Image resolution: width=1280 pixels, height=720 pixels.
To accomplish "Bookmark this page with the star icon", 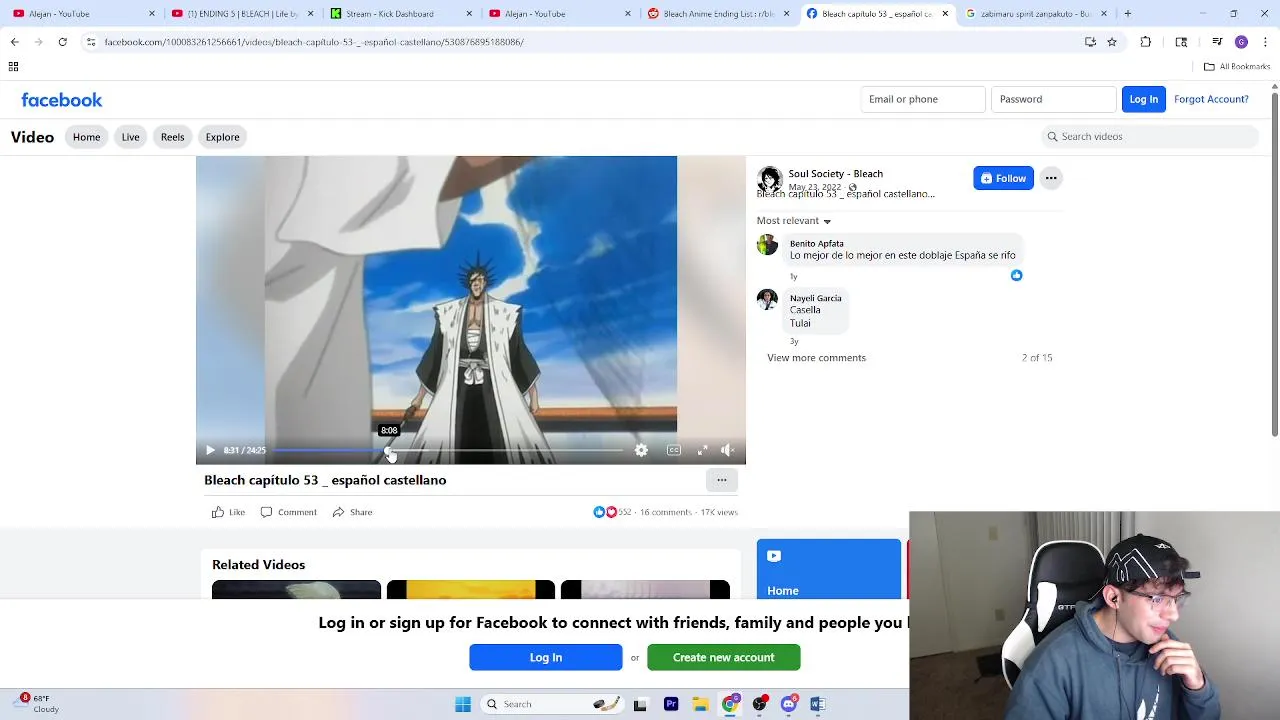I will pos(1111,42).
